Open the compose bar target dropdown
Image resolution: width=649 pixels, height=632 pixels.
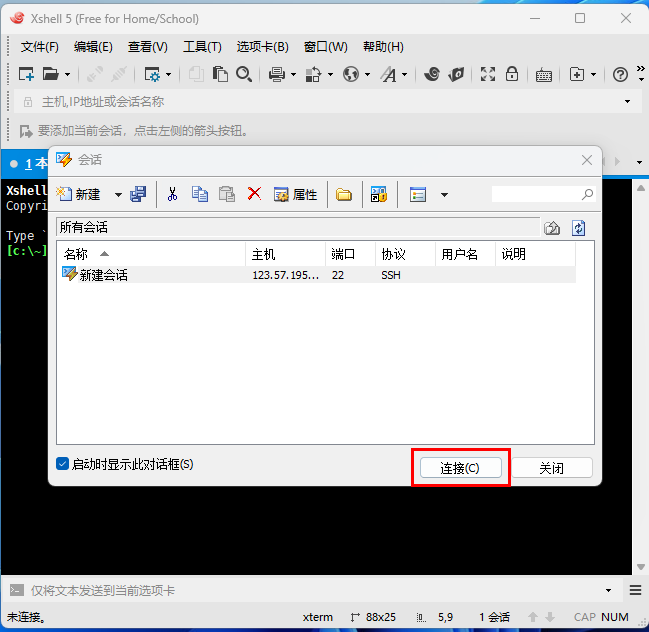click(608, 591)
